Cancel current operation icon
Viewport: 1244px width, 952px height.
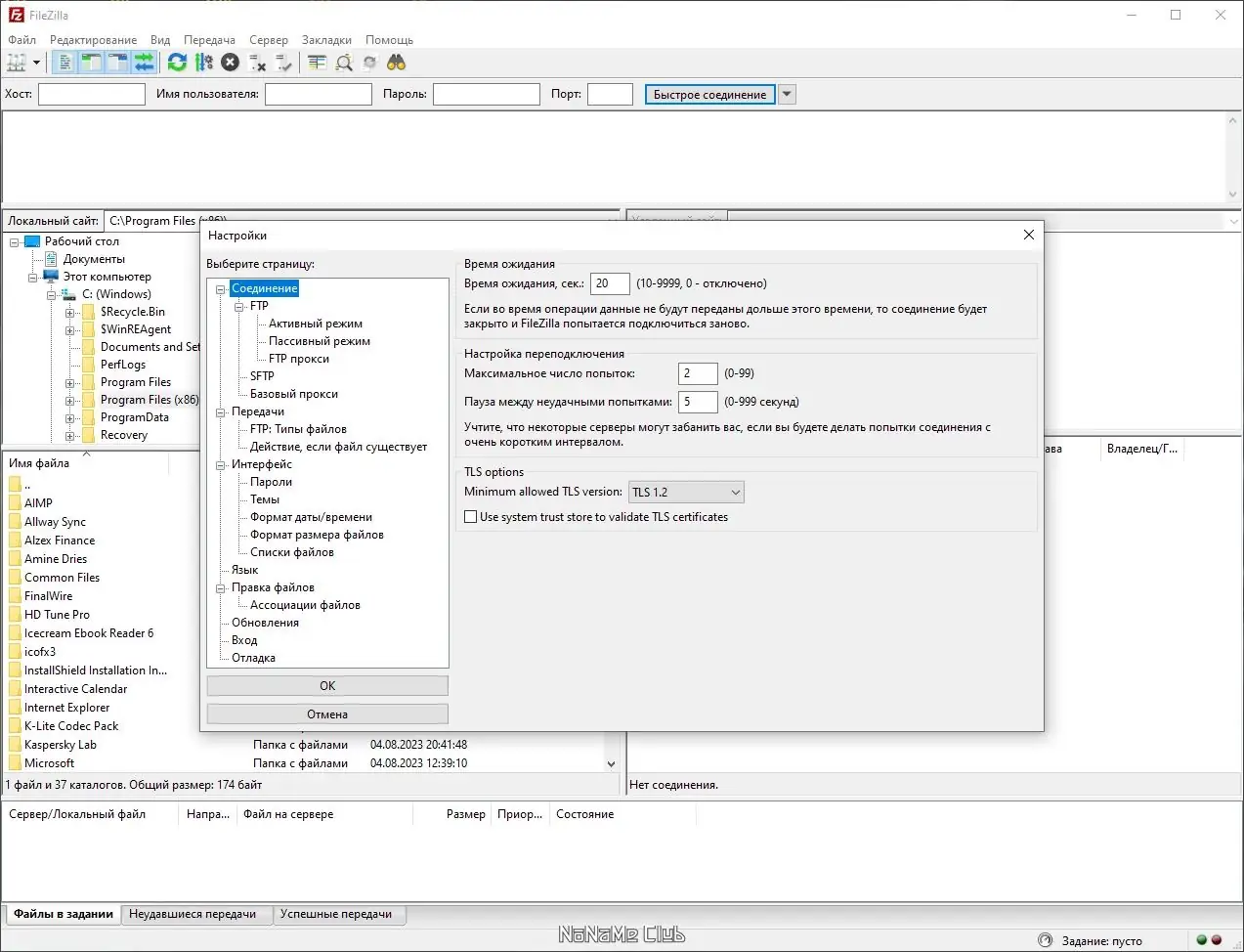[x=230, y=63]
